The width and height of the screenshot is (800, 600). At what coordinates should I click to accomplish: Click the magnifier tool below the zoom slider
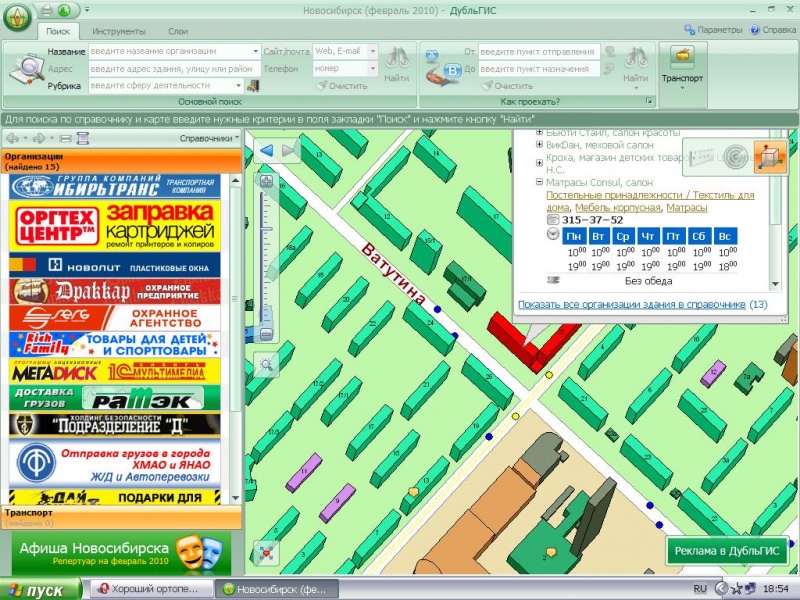pos(266,365)
